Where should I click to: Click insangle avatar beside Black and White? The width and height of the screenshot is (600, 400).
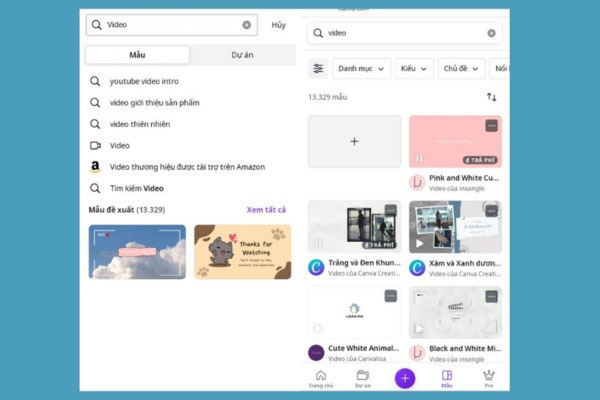417,353
